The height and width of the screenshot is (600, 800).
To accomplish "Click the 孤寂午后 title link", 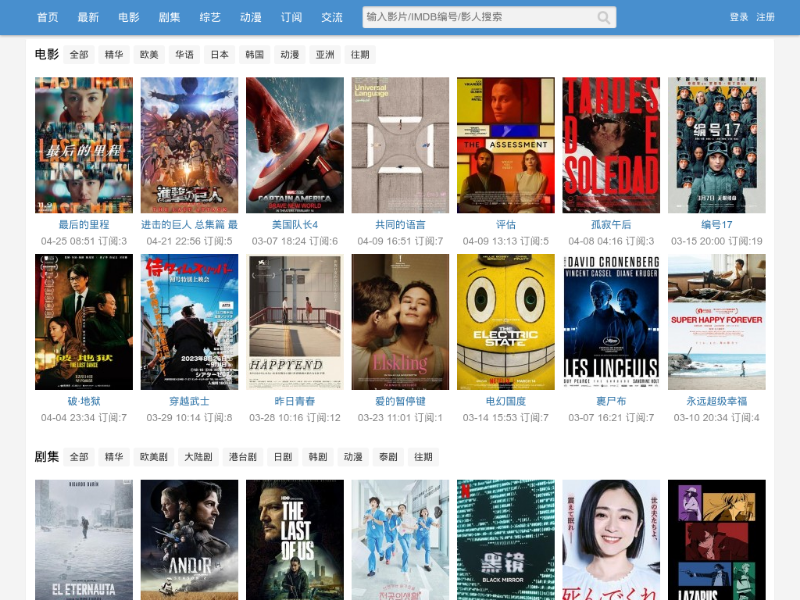I will 611,225.
